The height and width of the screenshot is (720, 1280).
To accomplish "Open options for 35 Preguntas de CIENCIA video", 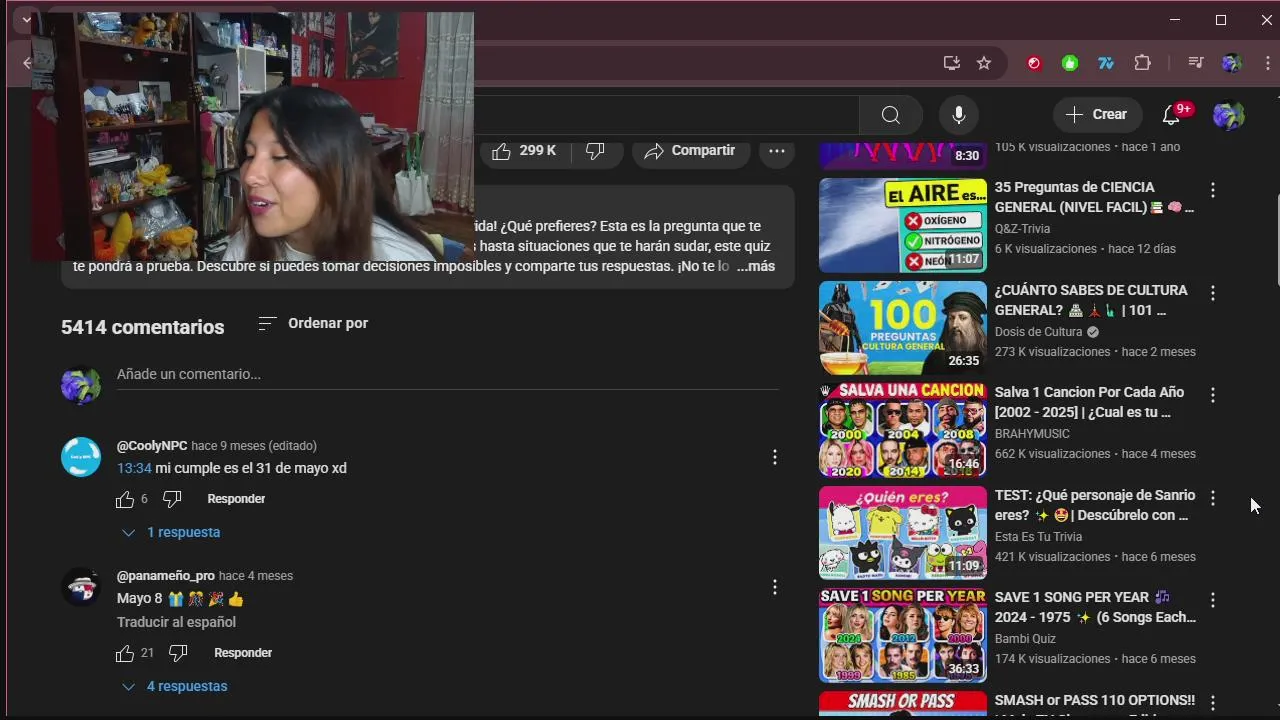I will [x=1212, y=190].
